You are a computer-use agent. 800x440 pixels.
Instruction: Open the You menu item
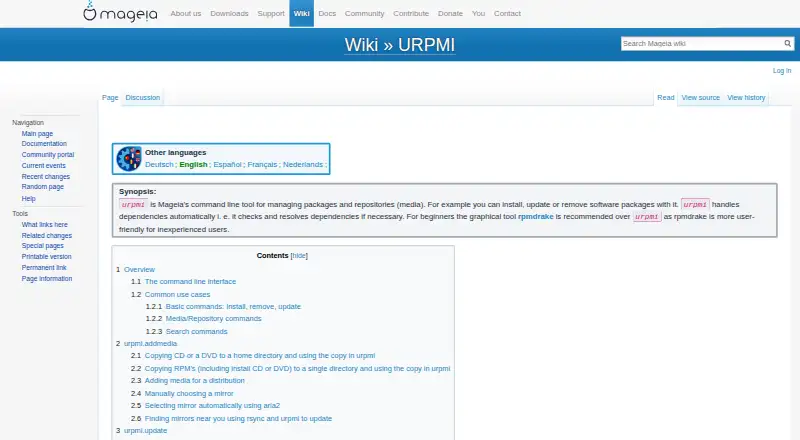[478, 14]
